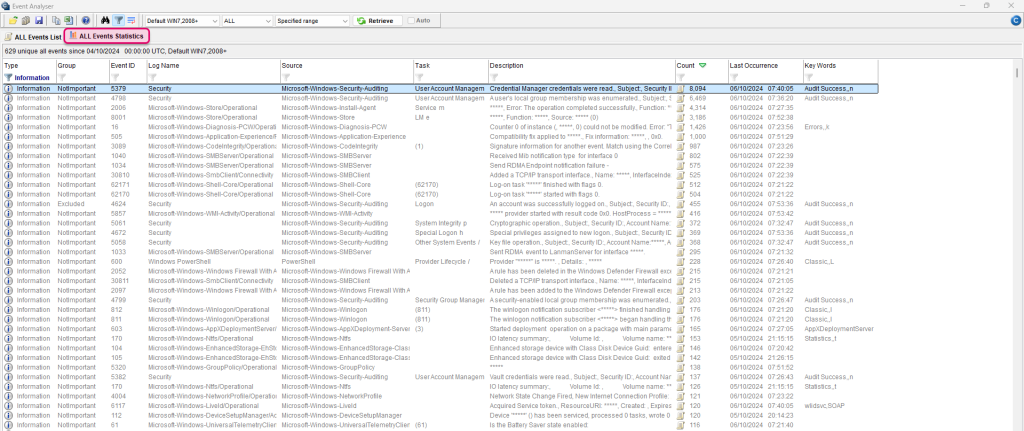Click the filter funnel under Group column

click(62, 78)
